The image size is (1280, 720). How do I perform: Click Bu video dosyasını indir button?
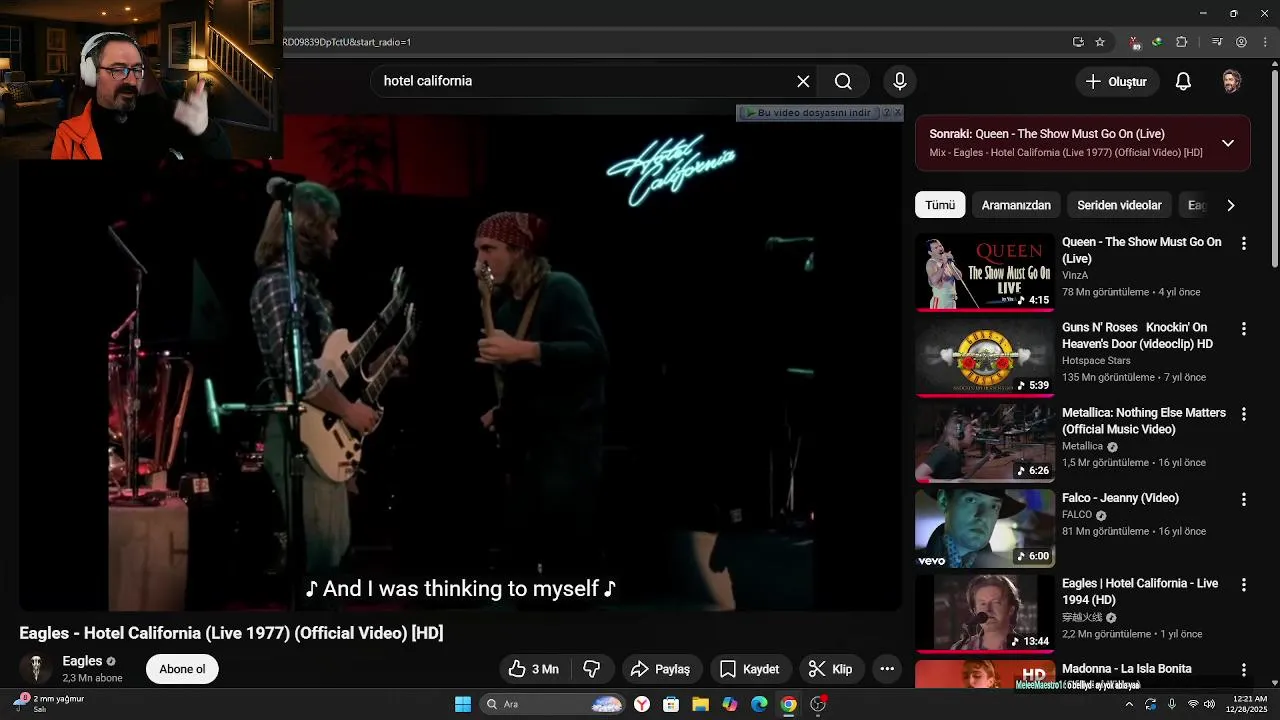click(x=808, y=113)
